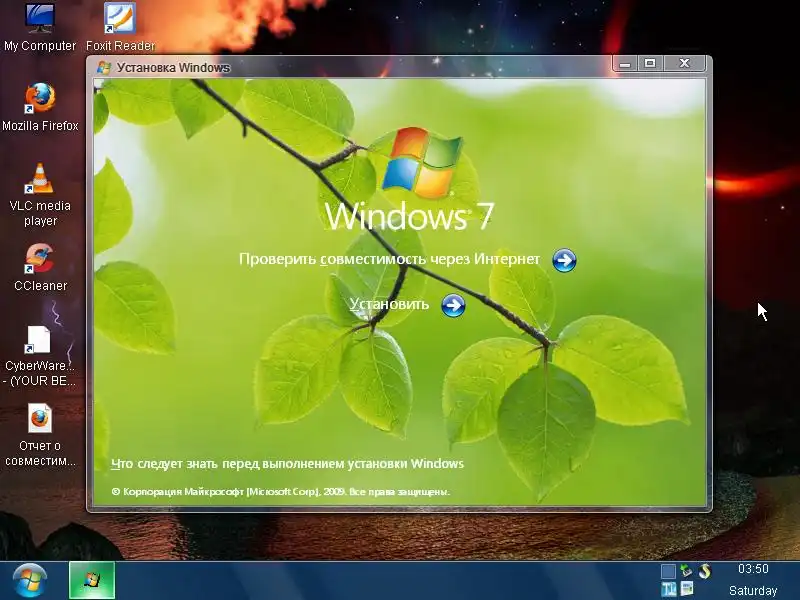Image resolution: width=800 pixels, height=600 pixels.
Task: Click the Windows Start orb
Action: (30, 580)
